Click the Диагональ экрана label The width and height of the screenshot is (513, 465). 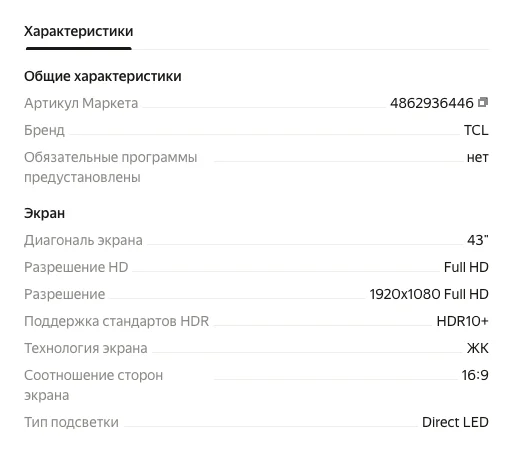click(83, 240)
